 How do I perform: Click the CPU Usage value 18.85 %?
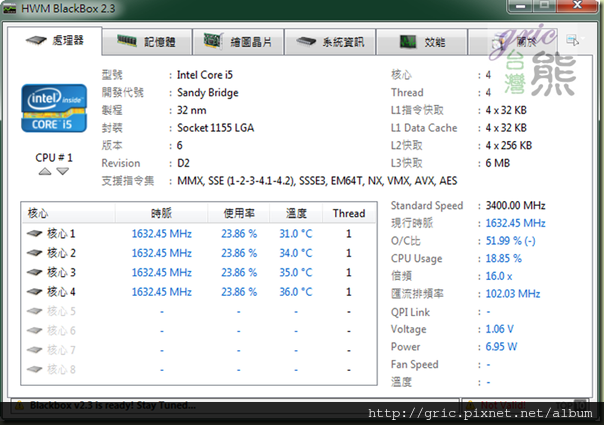click(x=503, y=258)
